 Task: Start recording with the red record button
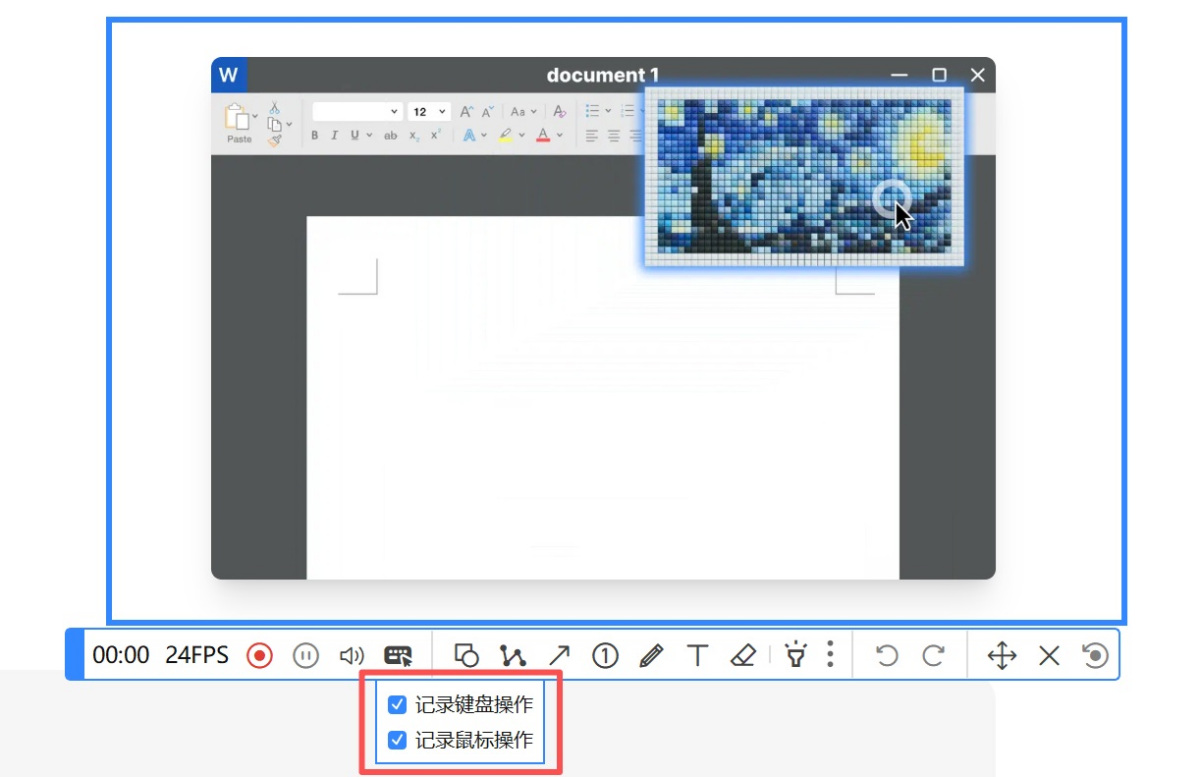pos(260,656)
